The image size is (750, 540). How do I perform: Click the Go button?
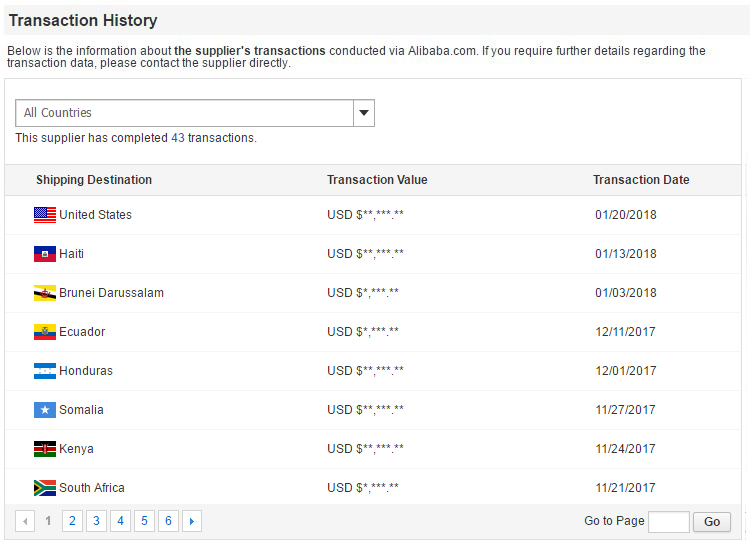click(712, 522)
